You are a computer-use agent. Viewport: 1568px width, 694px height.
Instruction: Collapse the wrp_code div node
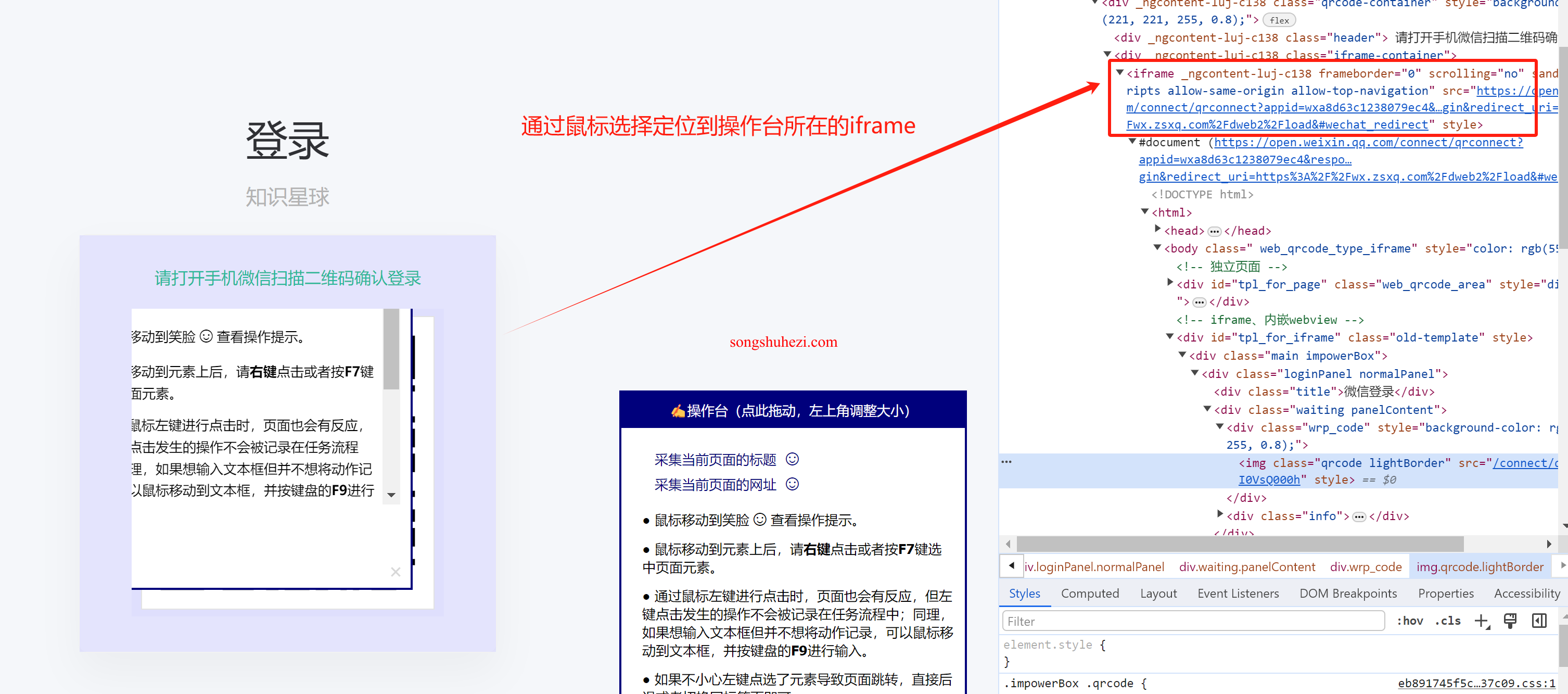(1219, 426)
